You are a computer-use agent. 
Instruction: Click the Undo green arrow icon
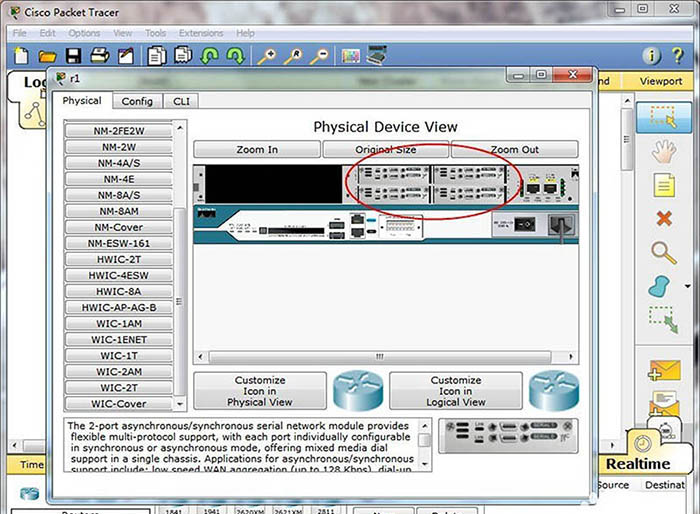click(x=209, y=56)
